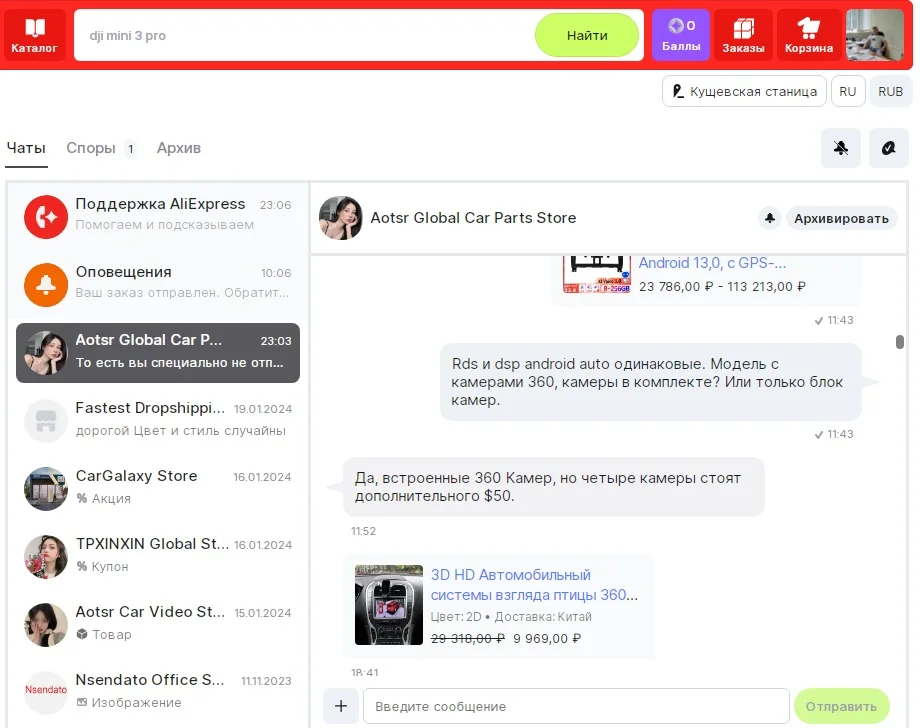Click the red AliExpress support avatar icon

click(46, 217)
